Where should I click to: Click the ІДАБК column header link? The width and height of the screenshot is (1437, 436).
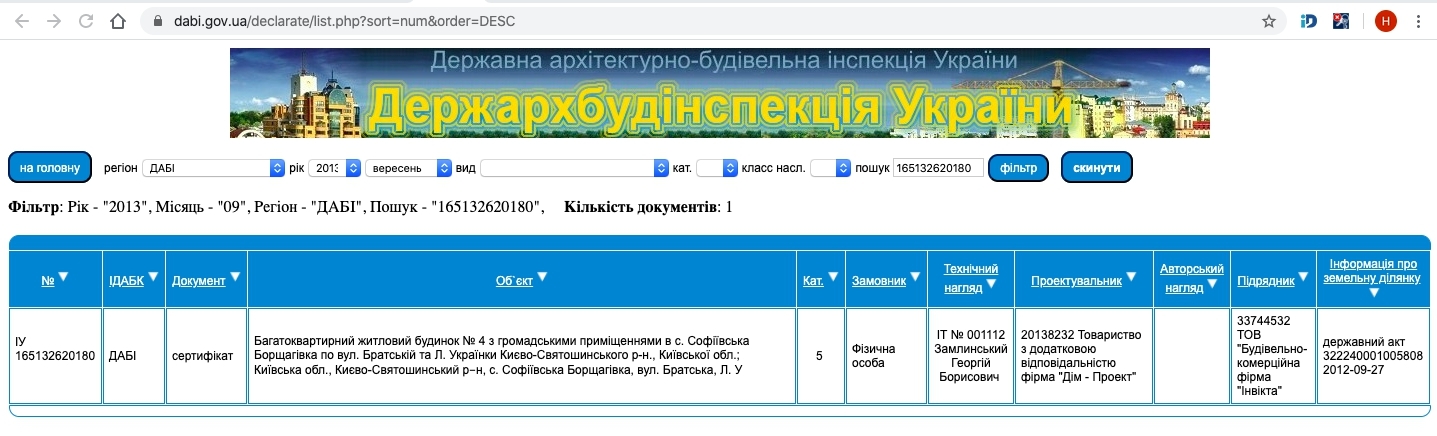pyautogui.click(x=127, y=281)
